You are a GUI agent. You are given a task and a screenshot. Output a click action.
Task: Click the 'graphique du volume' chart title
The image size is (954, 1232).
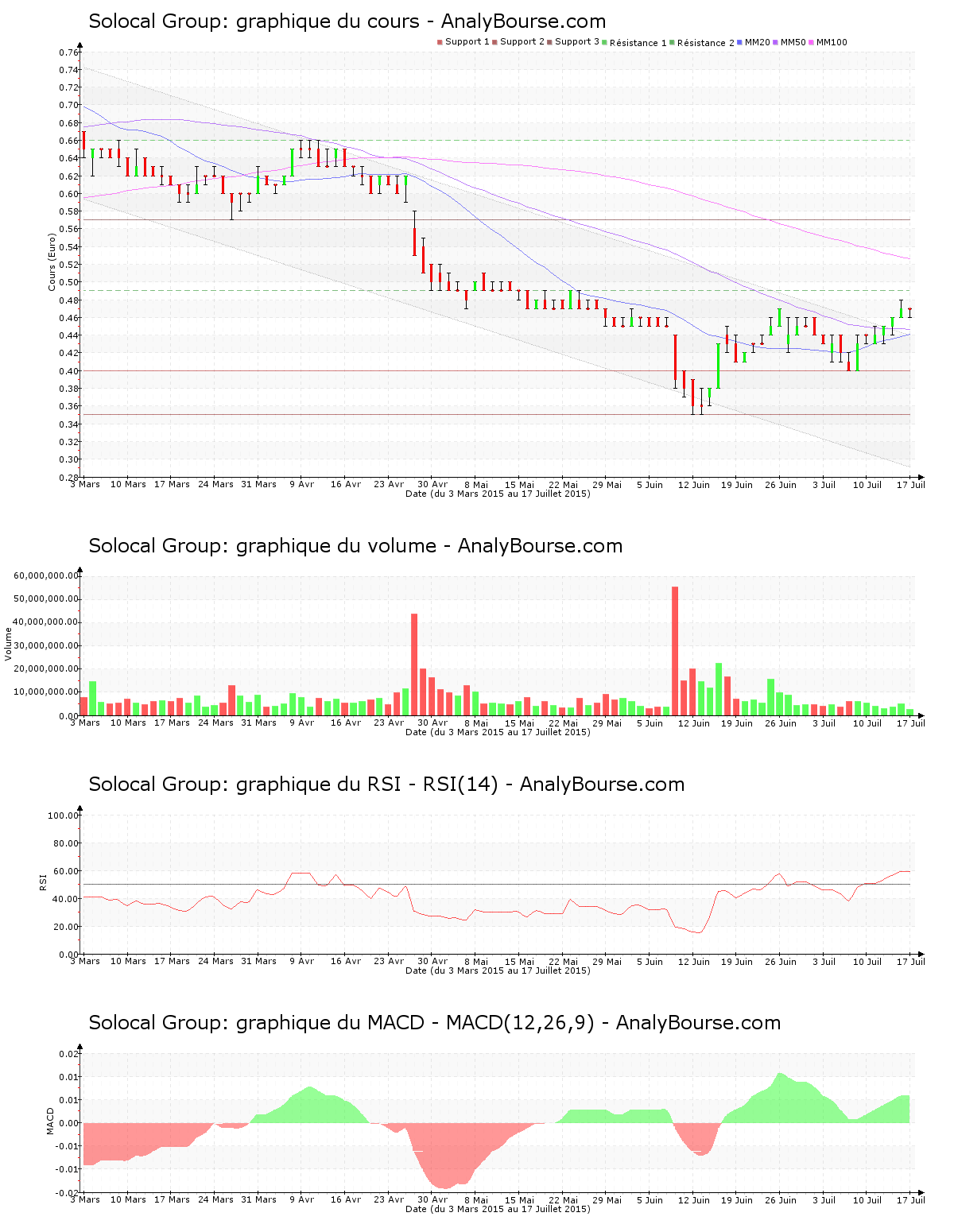pos(355,546)
